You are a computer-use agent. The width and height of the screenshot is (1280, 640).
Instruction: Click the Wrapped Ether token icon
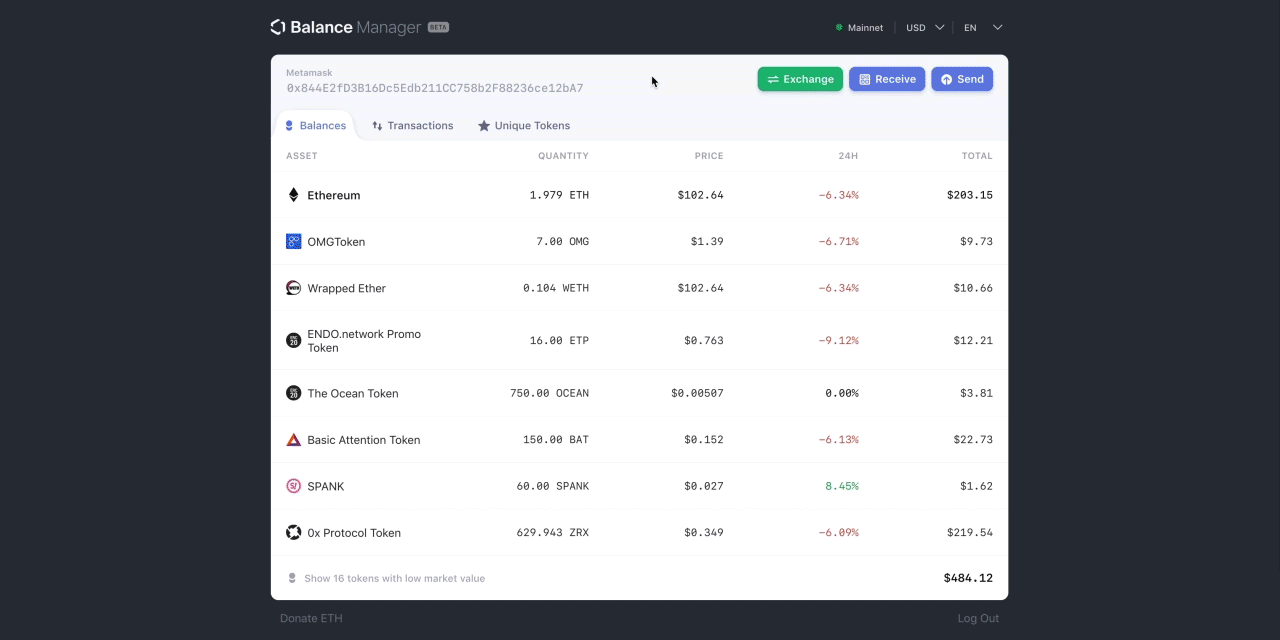click(293, 288)
